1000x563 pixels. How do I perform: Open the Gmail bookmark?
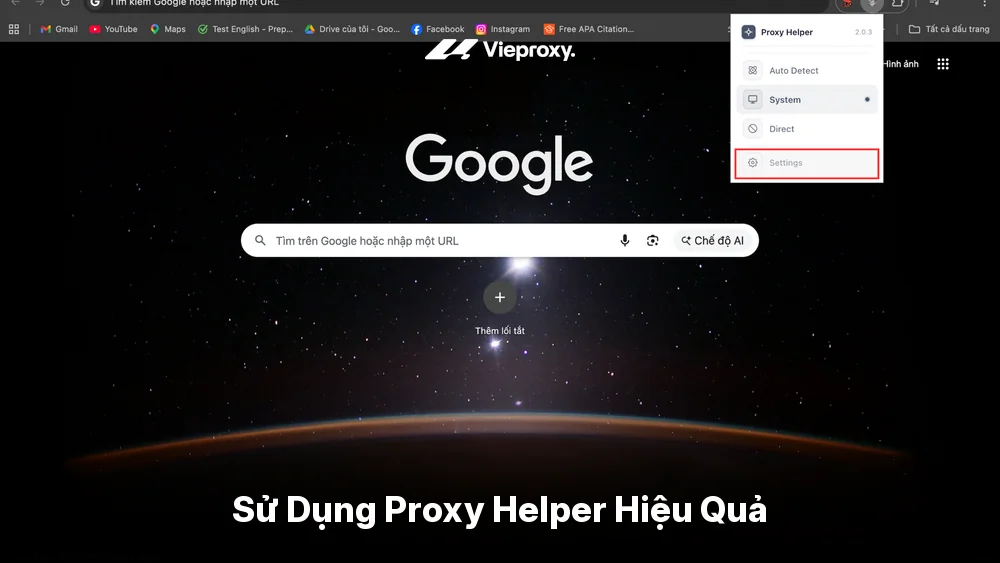59,29
